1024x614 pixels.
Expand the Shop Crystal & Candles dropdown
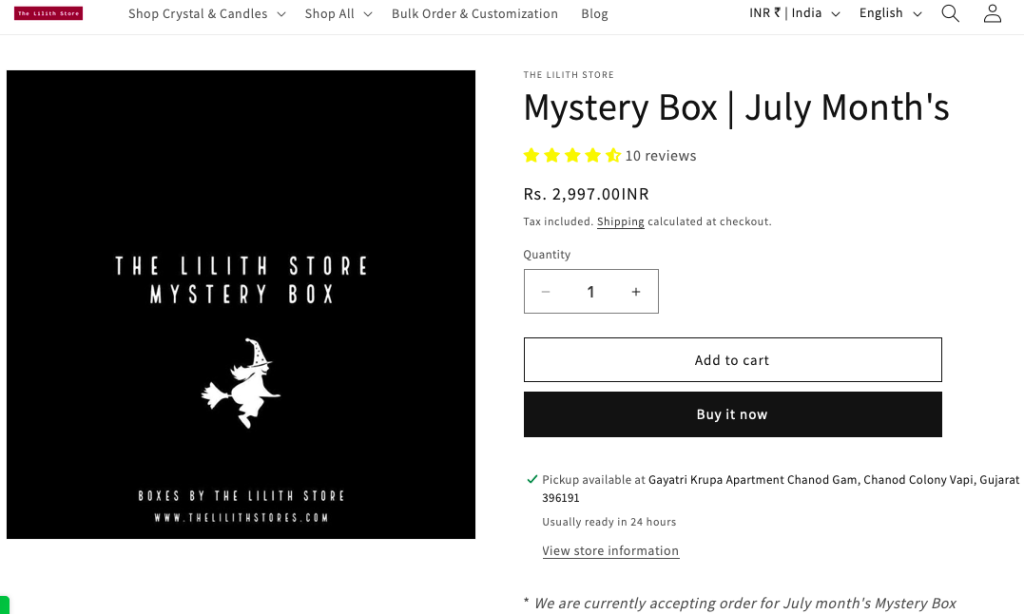click(197, 13)
